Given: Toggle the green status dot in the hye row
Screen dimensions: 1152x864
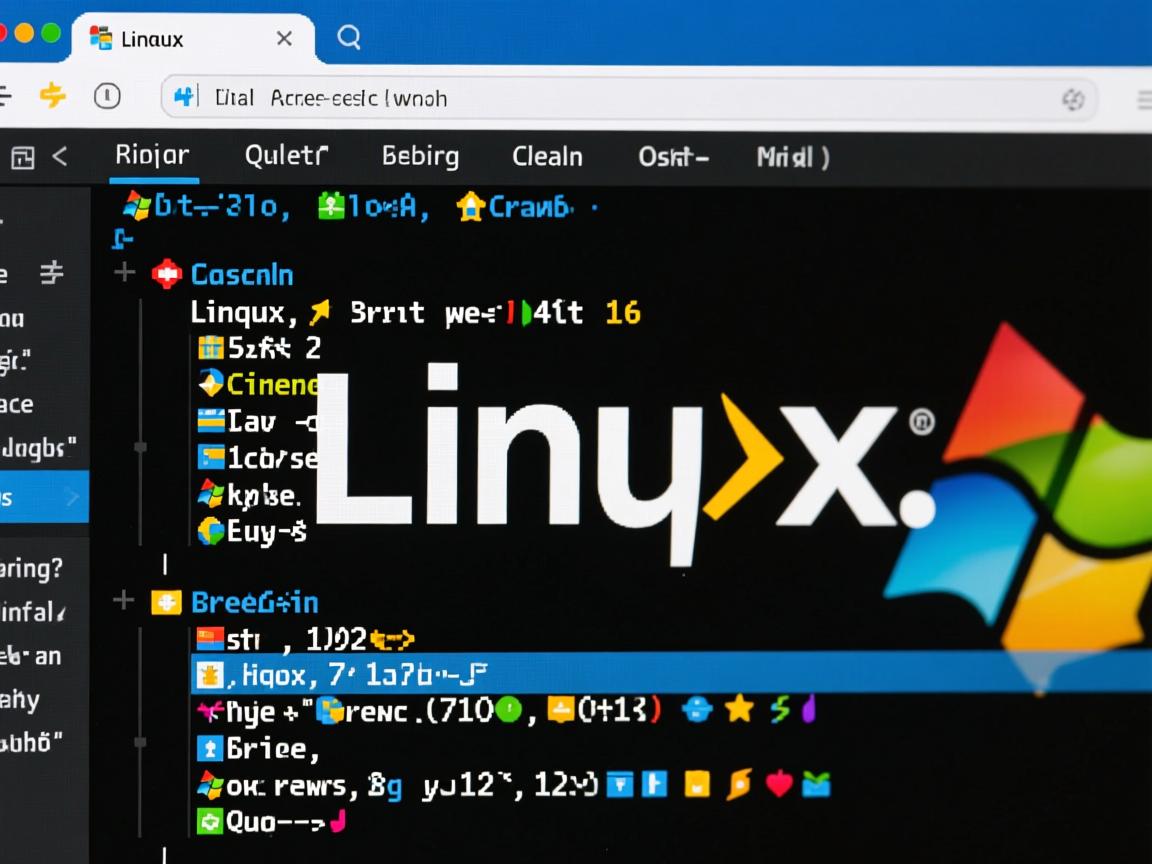Looking at the screenshot, I should (x=510, y=710).
